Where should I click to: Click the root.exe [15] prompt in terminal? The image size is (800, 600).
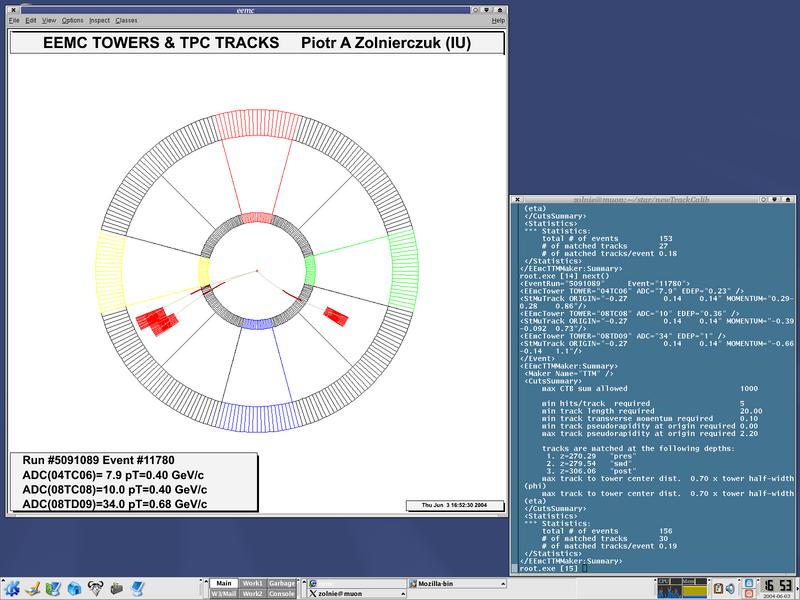pyautogui.click(x=548, y=568)
